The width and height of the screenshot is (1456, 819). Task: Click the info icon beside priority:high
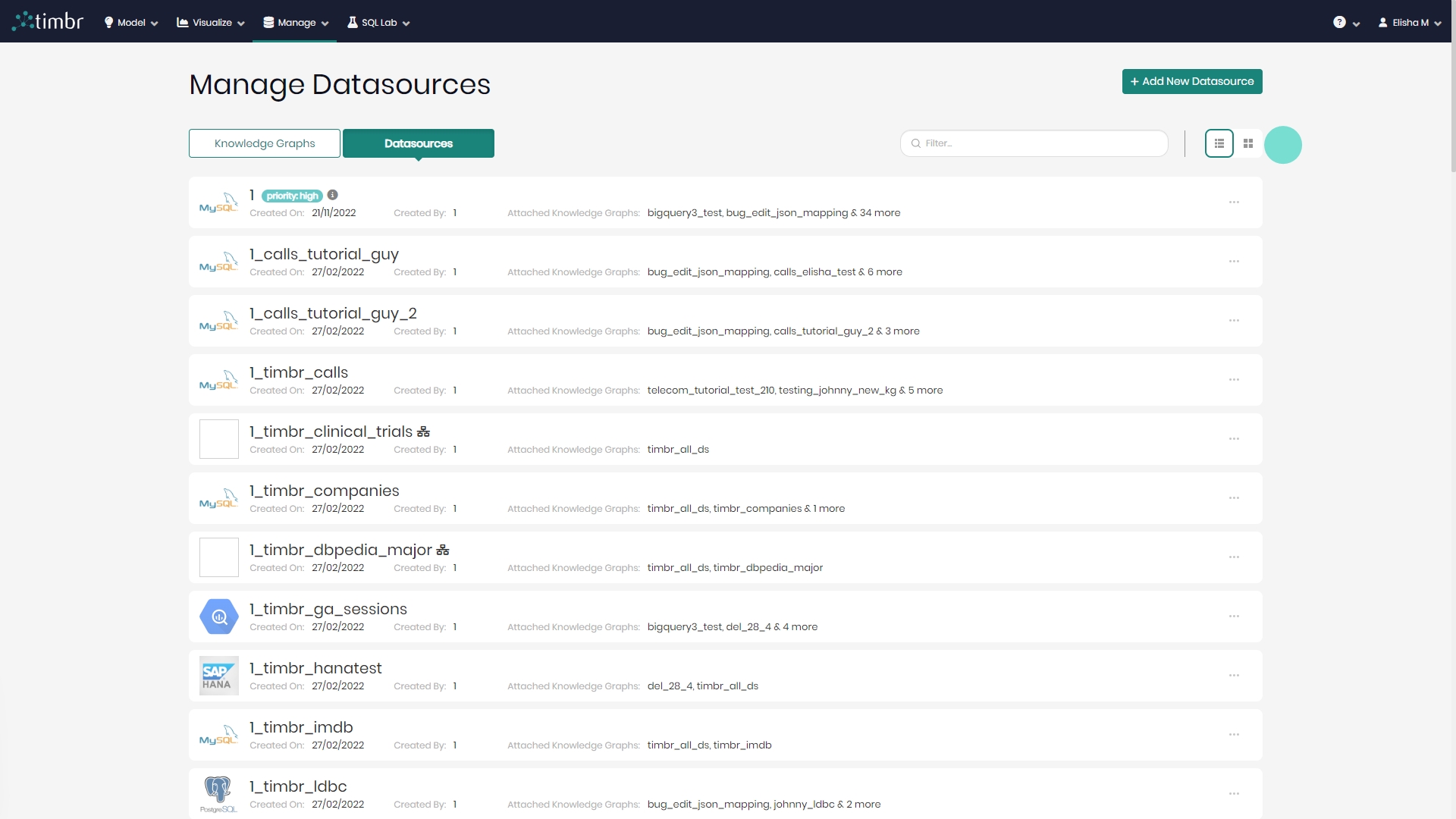[332, 195]
